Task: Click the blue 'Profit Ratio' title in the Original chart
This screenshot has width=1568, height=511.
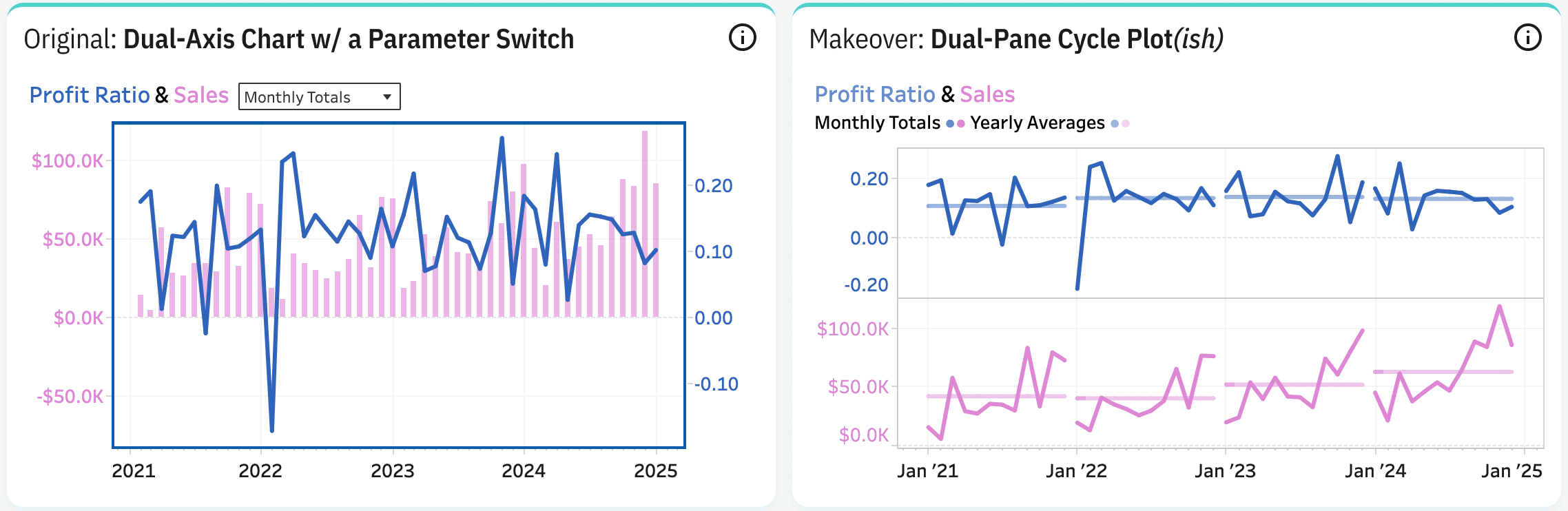Action: pyautogui.click(x=90, y=95)
